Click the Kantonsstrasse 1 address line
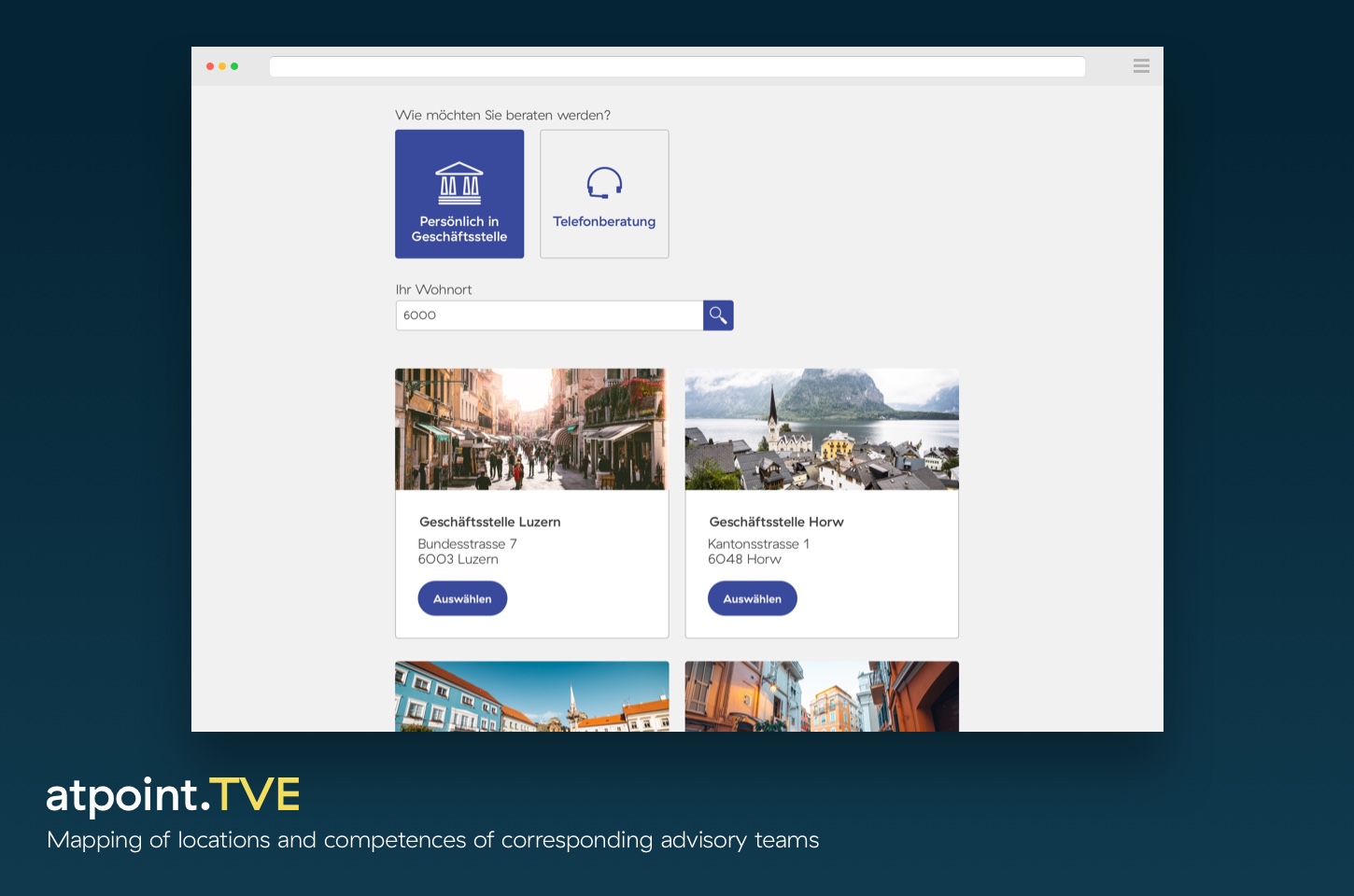This screenshot has height=896, width=1354. (x=758, y=544)
